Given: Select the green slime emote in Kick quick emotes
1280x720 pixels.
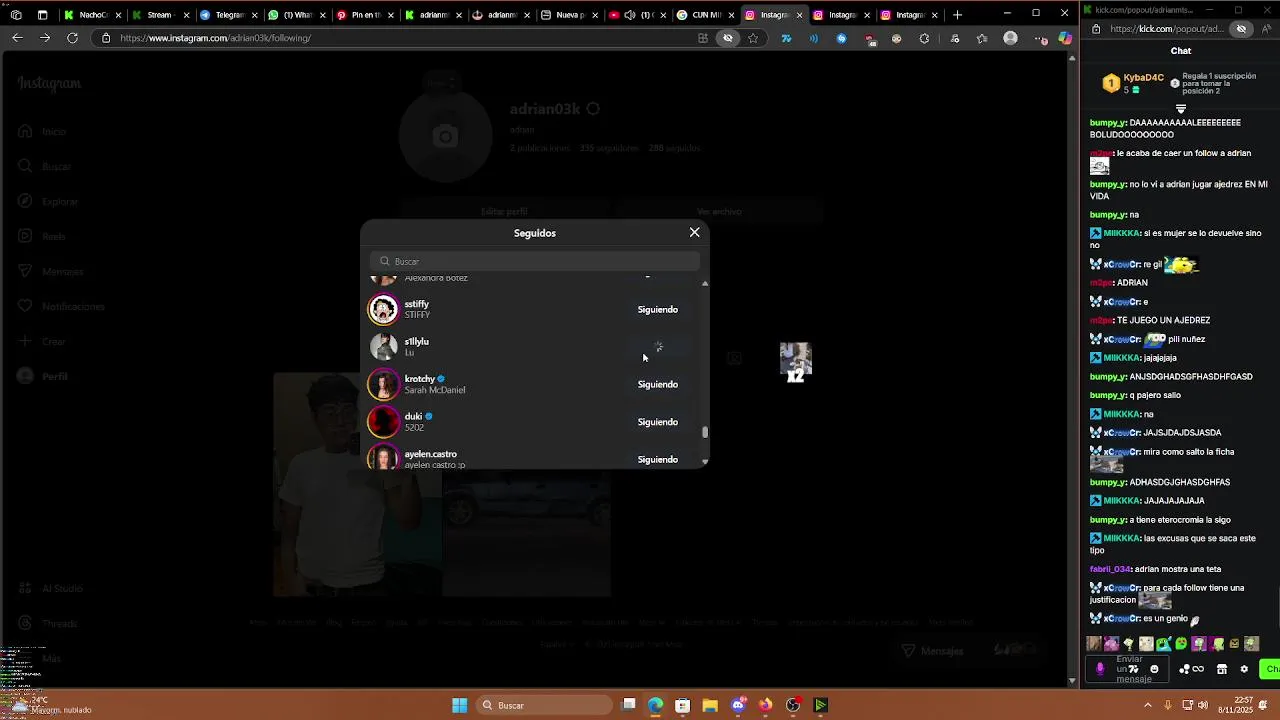Looking at the screenshot, I should tap(1181, 644).
